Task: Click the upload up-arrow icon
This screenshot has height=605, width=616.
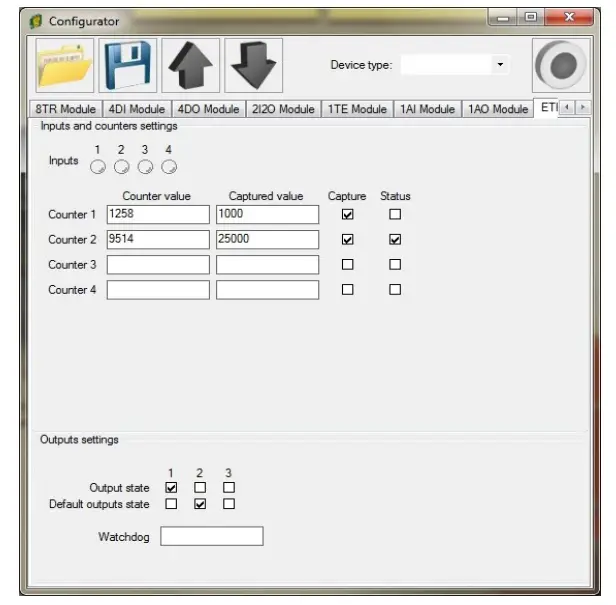Action: tap(191, 65)
